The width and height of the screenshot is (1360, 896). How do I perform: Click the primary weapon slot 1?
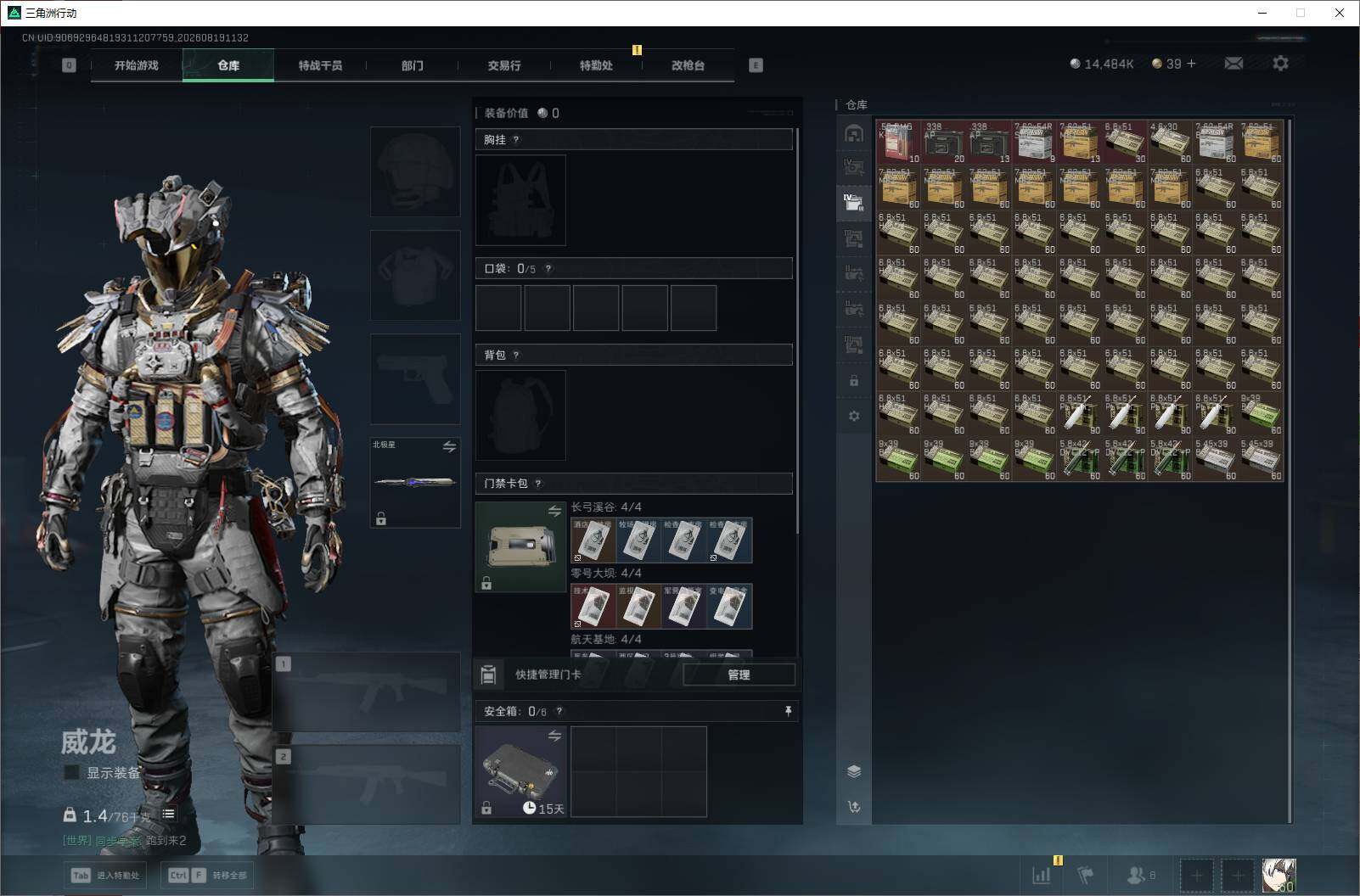click(367, 692)
